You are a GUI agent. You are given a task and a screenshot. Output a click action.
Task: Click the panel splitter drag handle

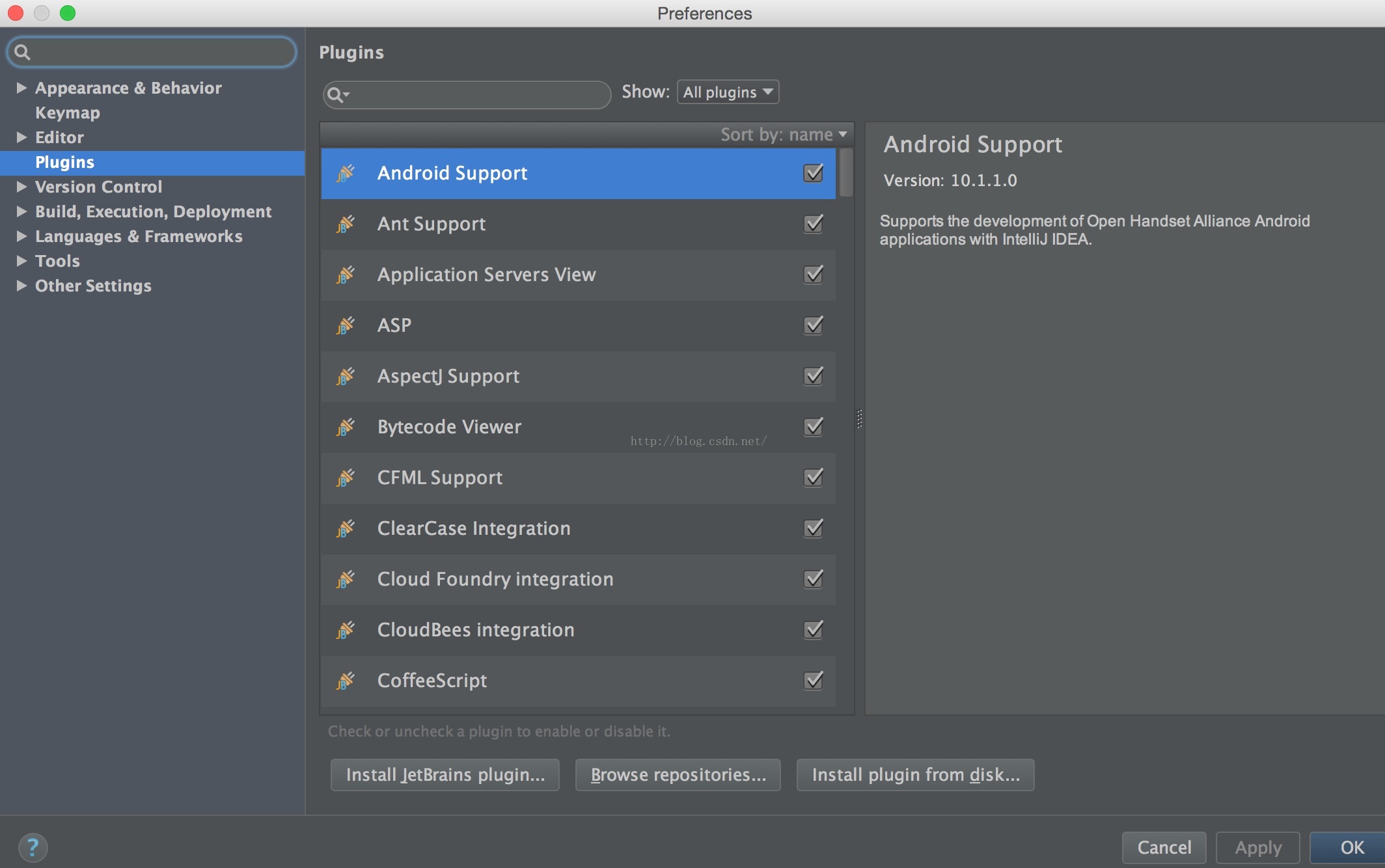tap(859, 418)
